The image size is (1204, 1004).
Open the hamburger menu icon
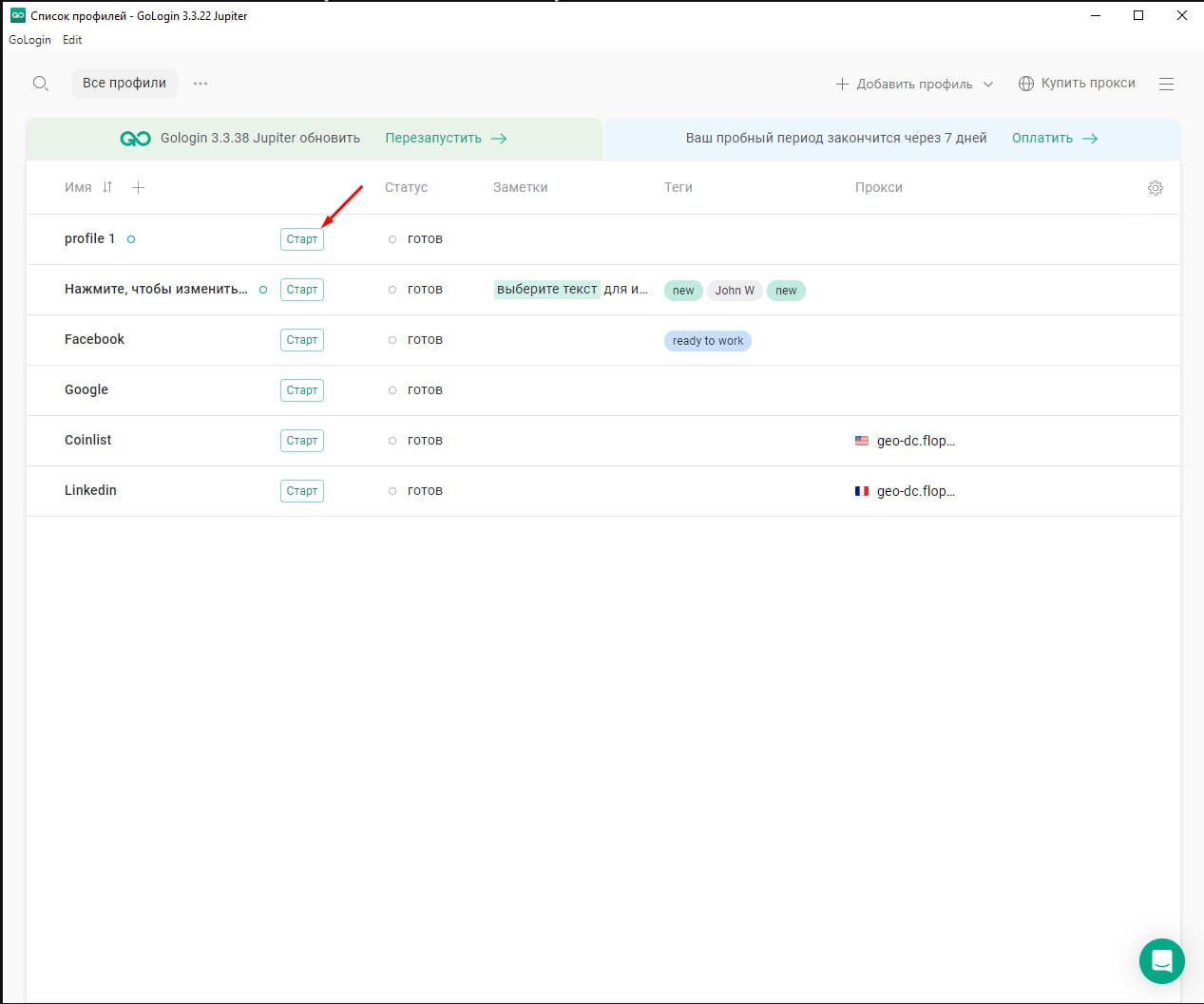(1166, 84)
